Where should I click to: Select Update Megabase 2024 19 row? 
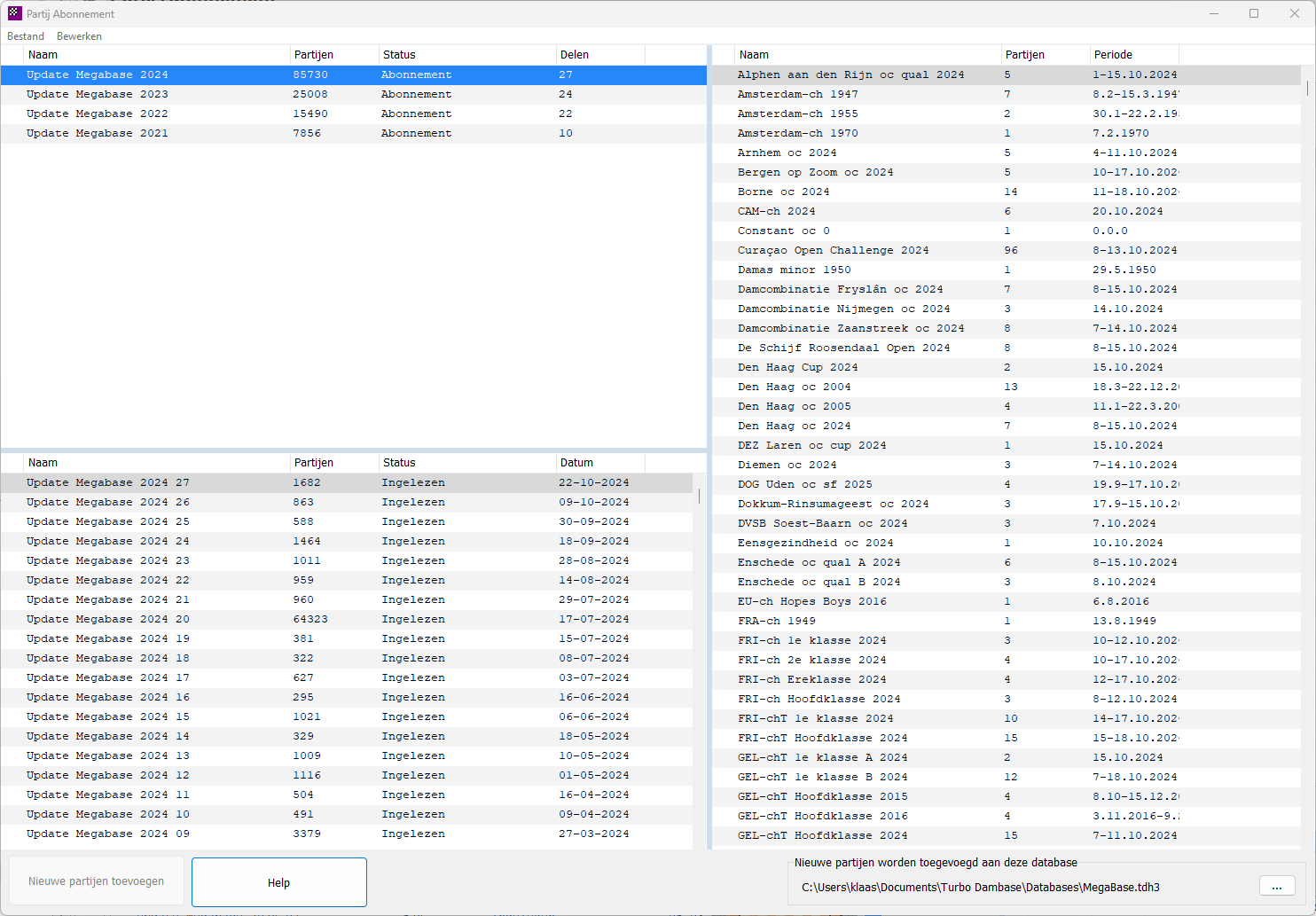click(x=347, y=639)
